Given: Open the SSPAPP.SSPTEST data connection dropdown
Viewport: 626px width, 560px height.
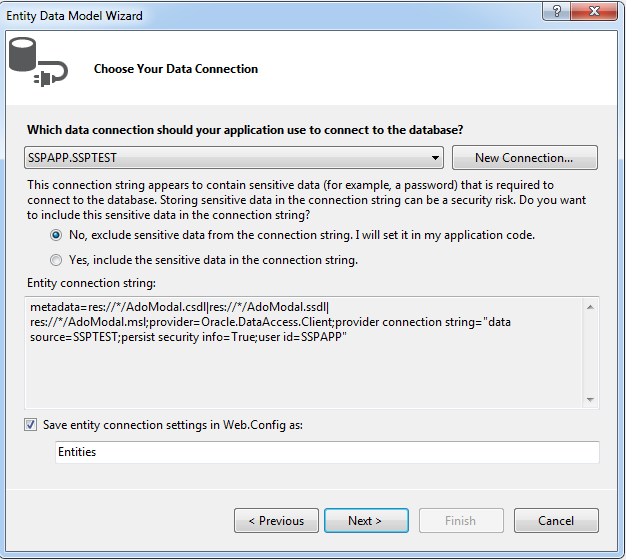Looking at the screenshot, I should [x=234, y=158].
